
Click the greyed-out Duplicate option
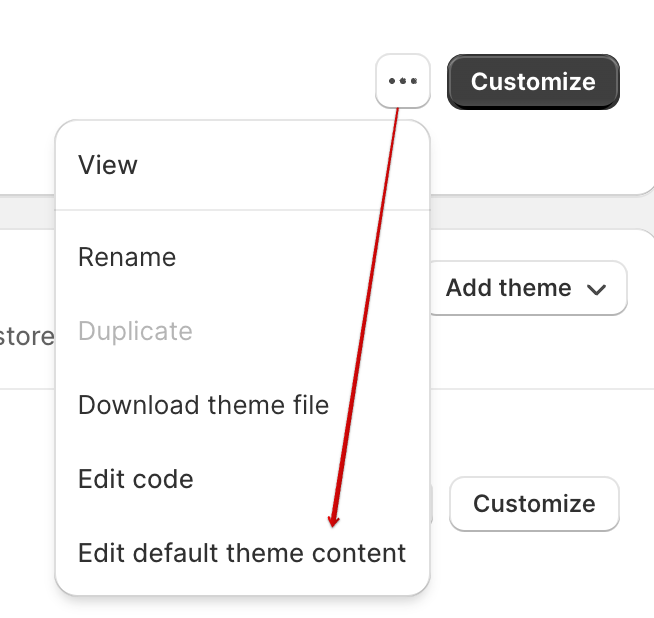pos(135,331)
